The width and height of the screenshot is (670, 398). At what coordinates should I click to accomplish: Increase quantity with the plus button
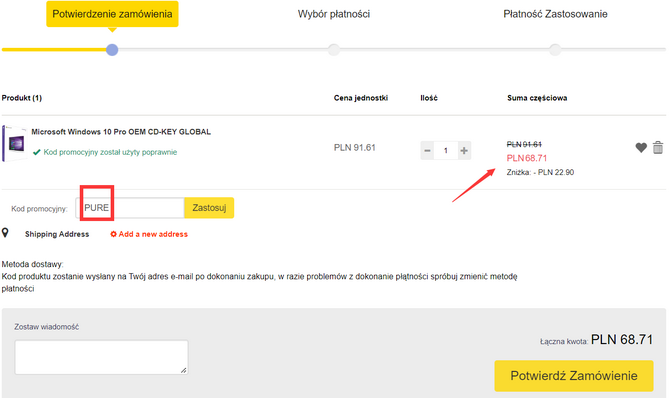coord(464,150)
